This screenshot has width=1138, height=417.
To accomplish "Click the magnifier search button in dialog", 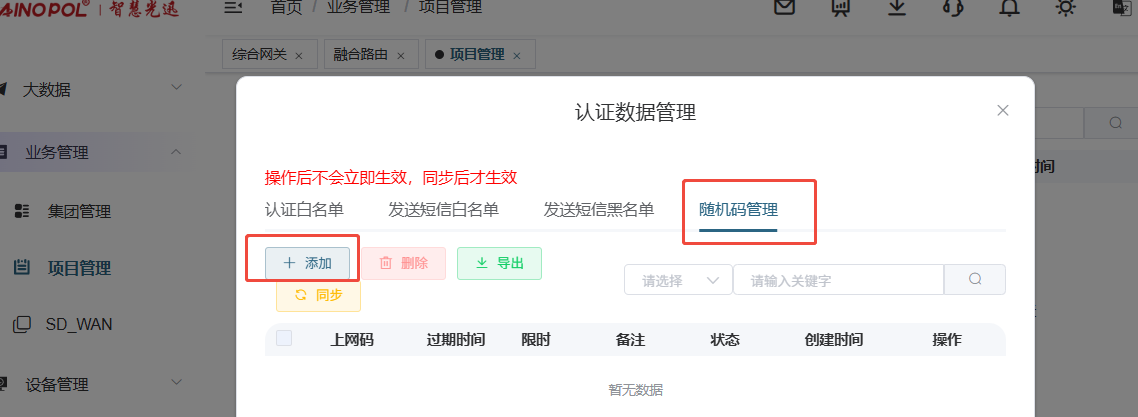I will pyautogui.click(x=975, y=280).
